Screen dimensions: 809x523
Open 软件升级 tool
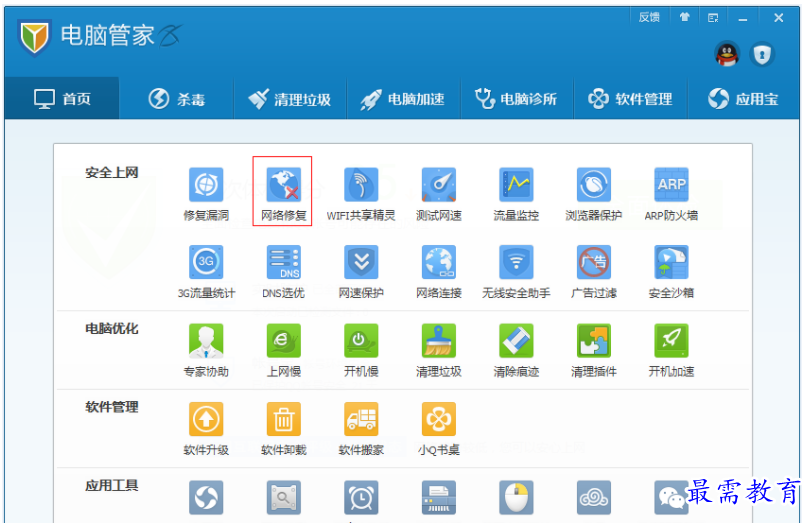point(206,429)
